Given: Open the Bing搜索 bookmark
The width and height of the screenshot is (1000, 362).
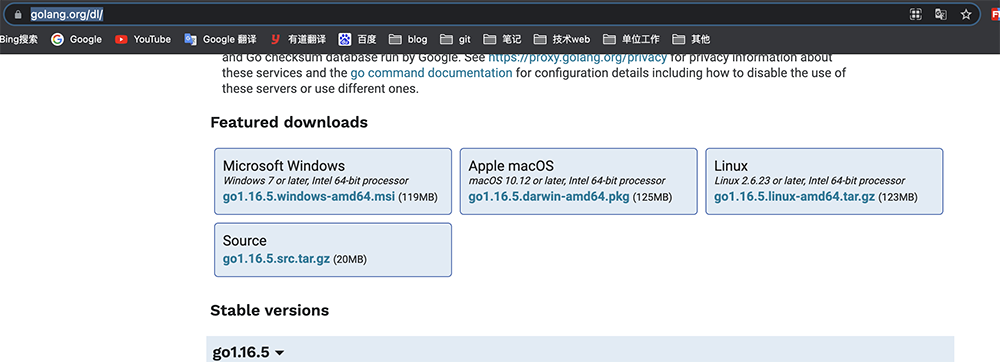Looking at the screenshot, I should pos(18,40).
